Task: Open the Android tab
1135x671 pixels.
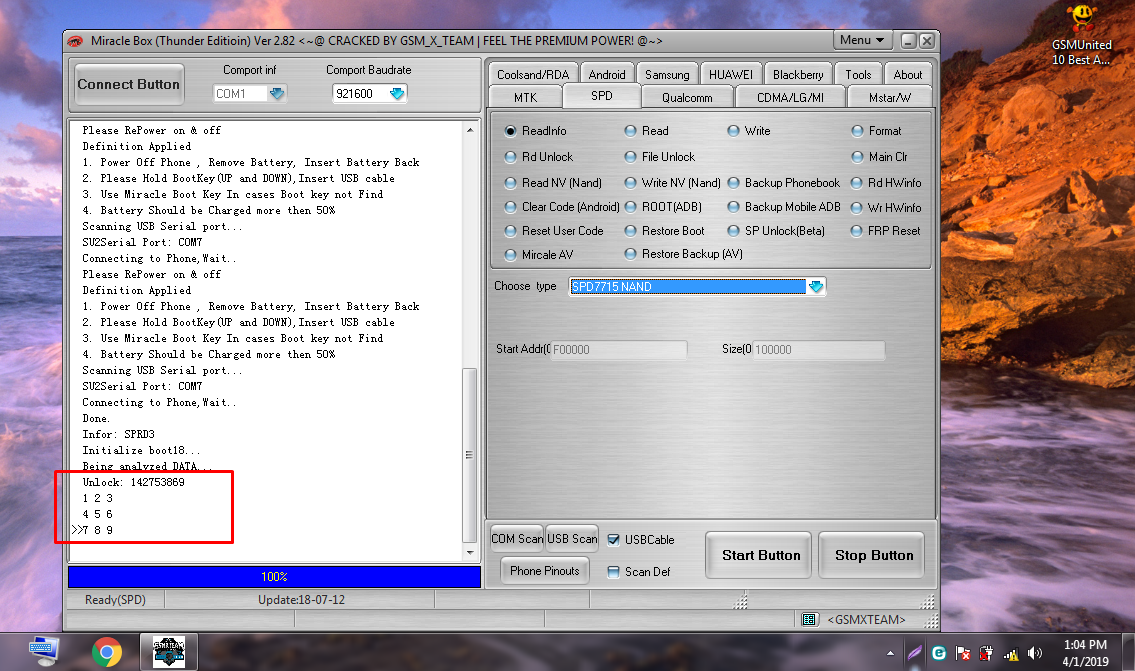Action: (x=607, y=75)
